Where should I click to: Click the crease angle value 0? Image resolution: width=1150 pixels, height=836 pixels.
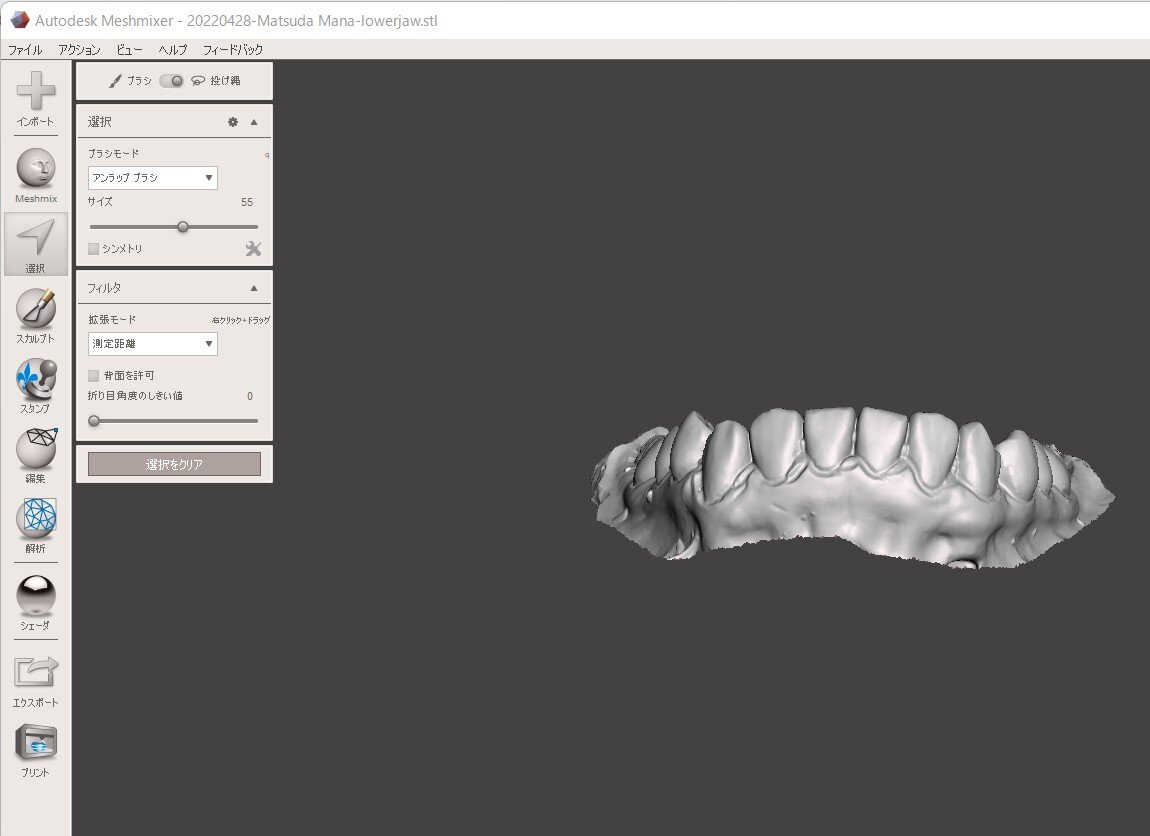point(250,396)
